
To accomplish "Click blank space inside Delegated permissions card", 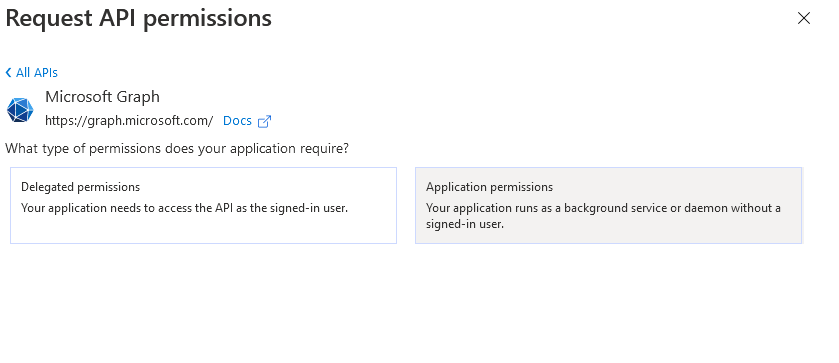I will [x=203, y=230].
